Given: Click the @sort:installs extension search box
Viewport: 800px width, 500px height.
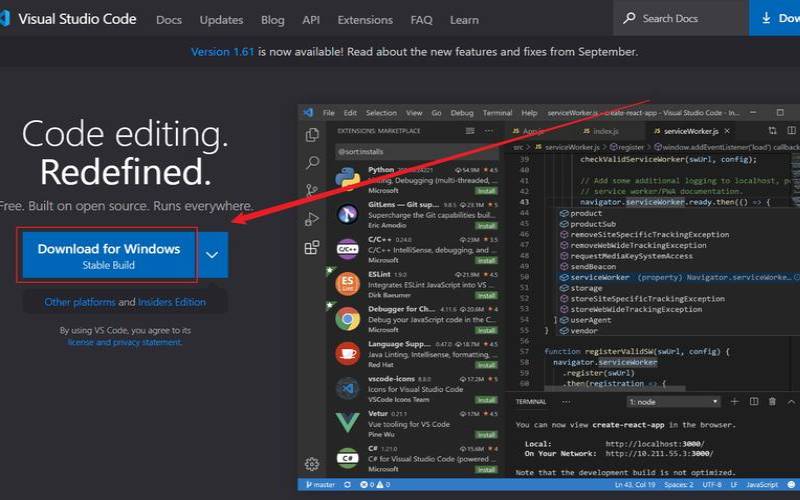Looking at the screenshot, I should click(417, 152).
